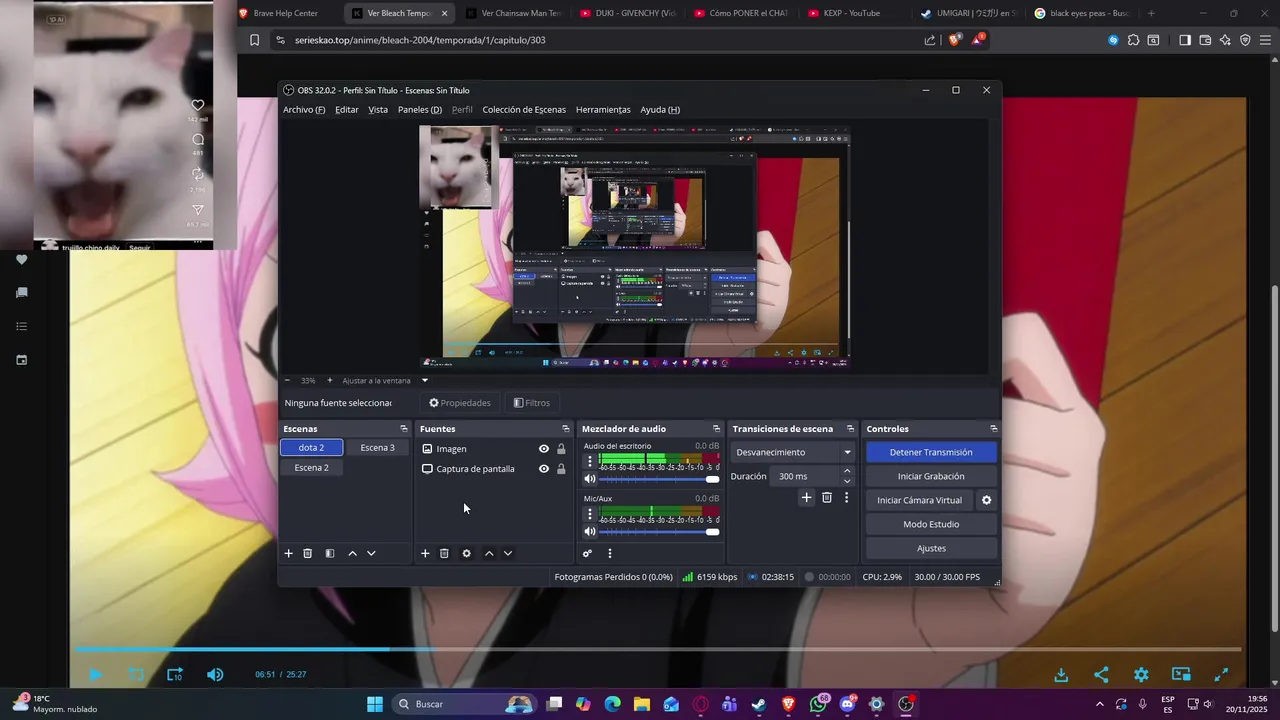This screenshot has height=720, width=1280.
Task: Open Colección de Escenas menu
Action: (x=524, y=110)
